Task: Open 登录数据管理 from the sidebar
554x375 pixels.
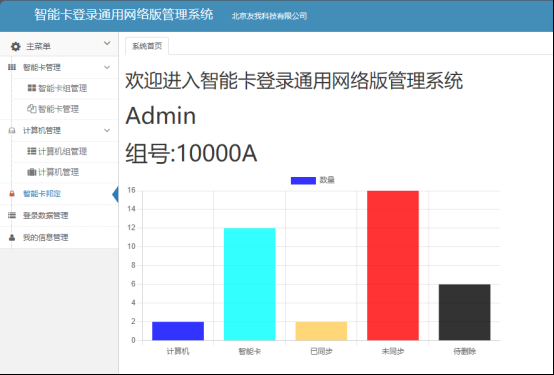Action: pyautogui.click(x=46, y=215)
